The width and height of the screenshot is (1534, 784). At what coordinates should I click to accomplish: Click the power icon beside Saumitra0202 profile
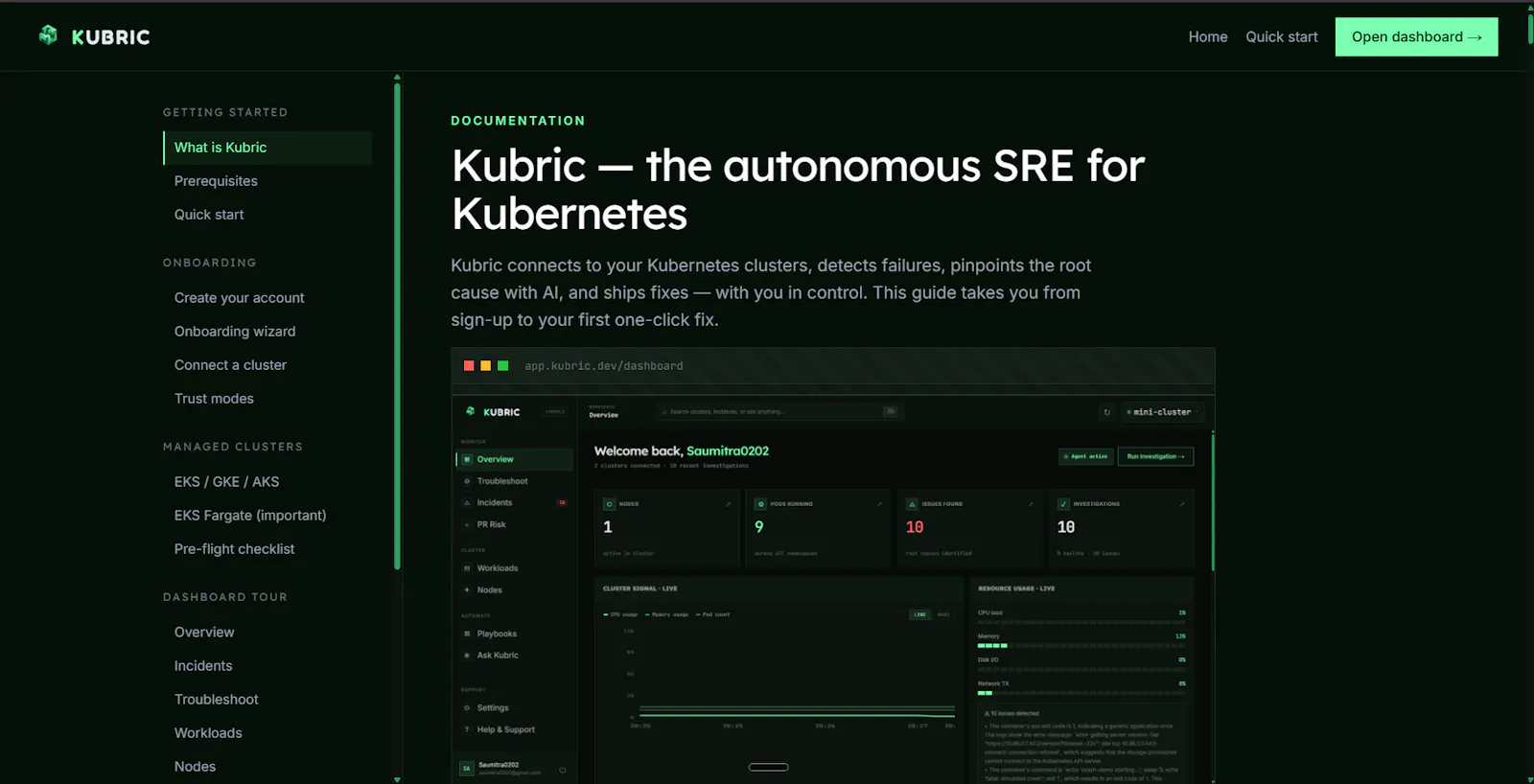tap(563, 769)
